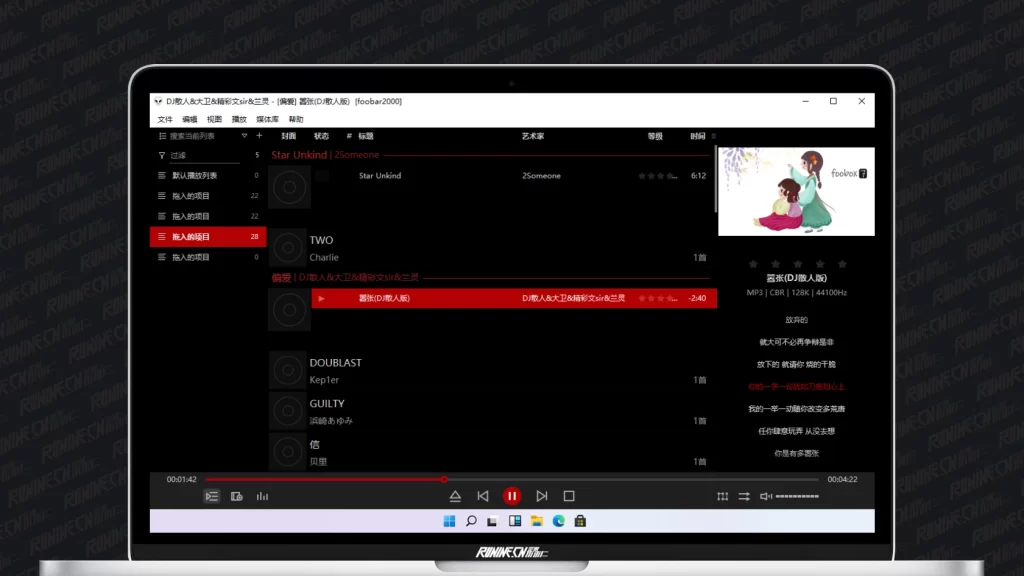Show the spectrum visualizer bars icon
Screen dimensions: 1024x576
(263, 496)
